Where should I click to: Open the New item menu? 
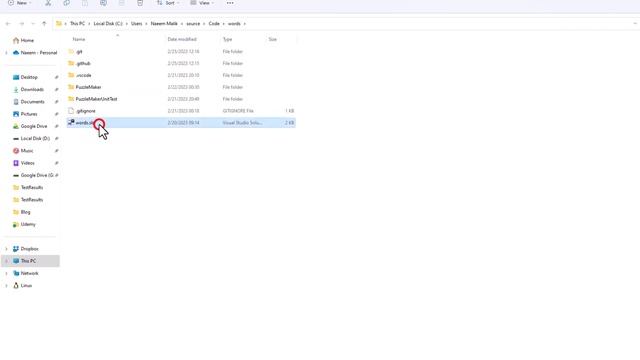(19, 3)
